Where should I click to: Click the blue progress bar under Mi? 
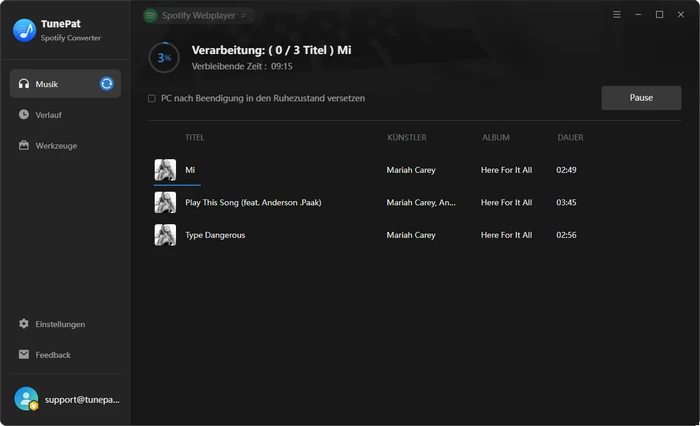[x=177, y=184]
